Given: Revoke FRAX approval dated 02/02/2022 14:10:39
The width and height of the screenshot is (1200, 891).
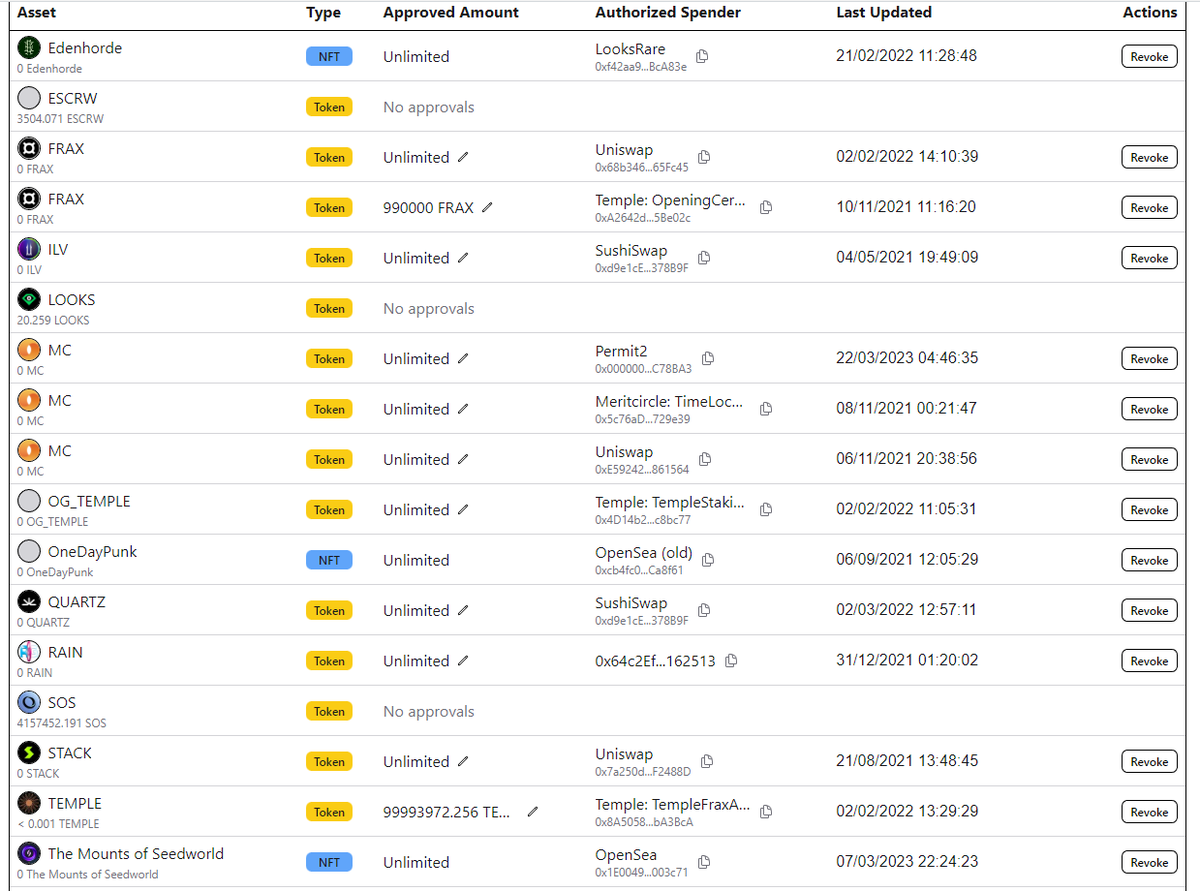Looking at the screenshot, I should (x=1149, y=157).
